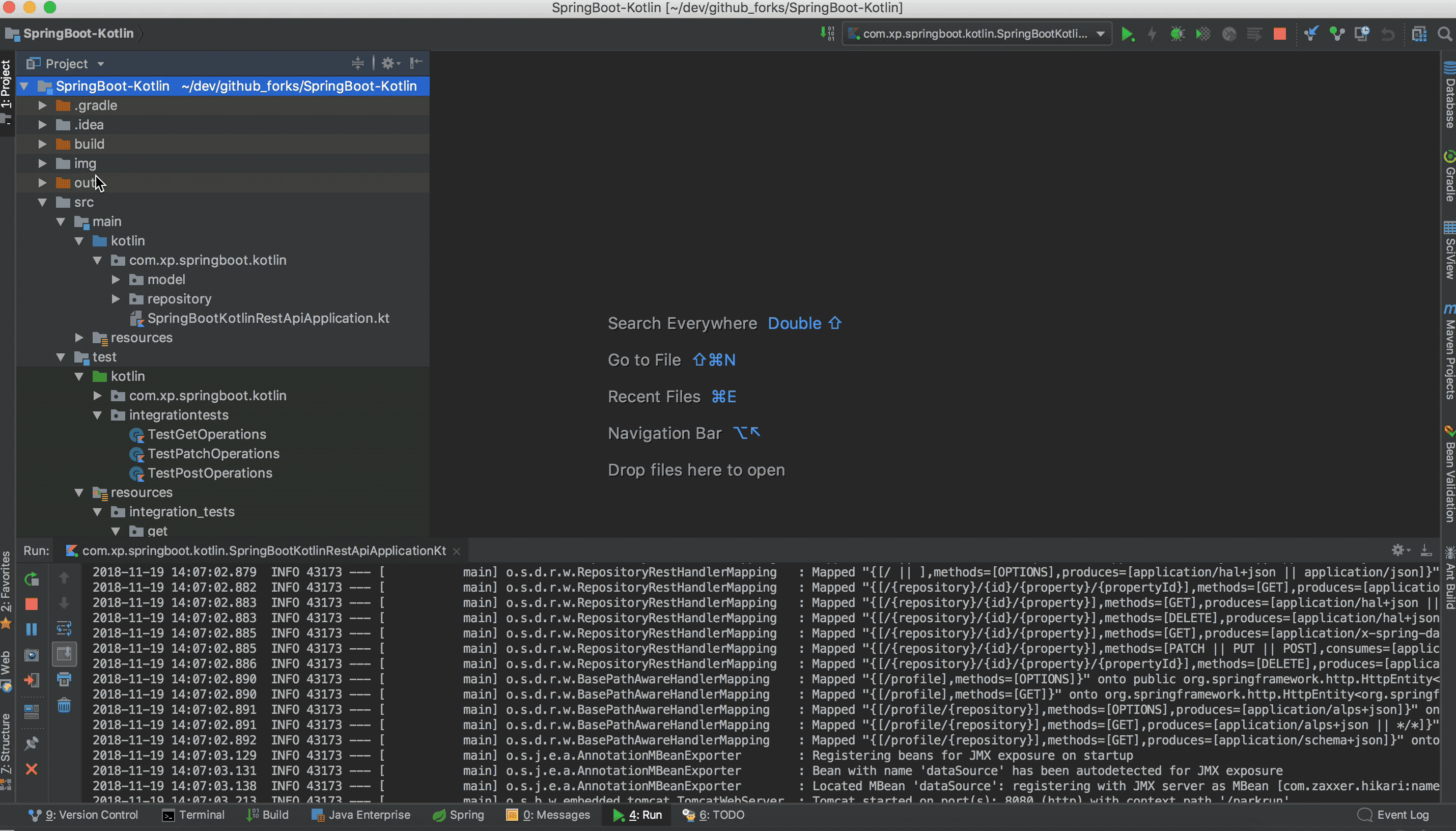Screen dimensions: 1456x831
Task: Click the build project icon with binary digits
Action: pos(827,34)
